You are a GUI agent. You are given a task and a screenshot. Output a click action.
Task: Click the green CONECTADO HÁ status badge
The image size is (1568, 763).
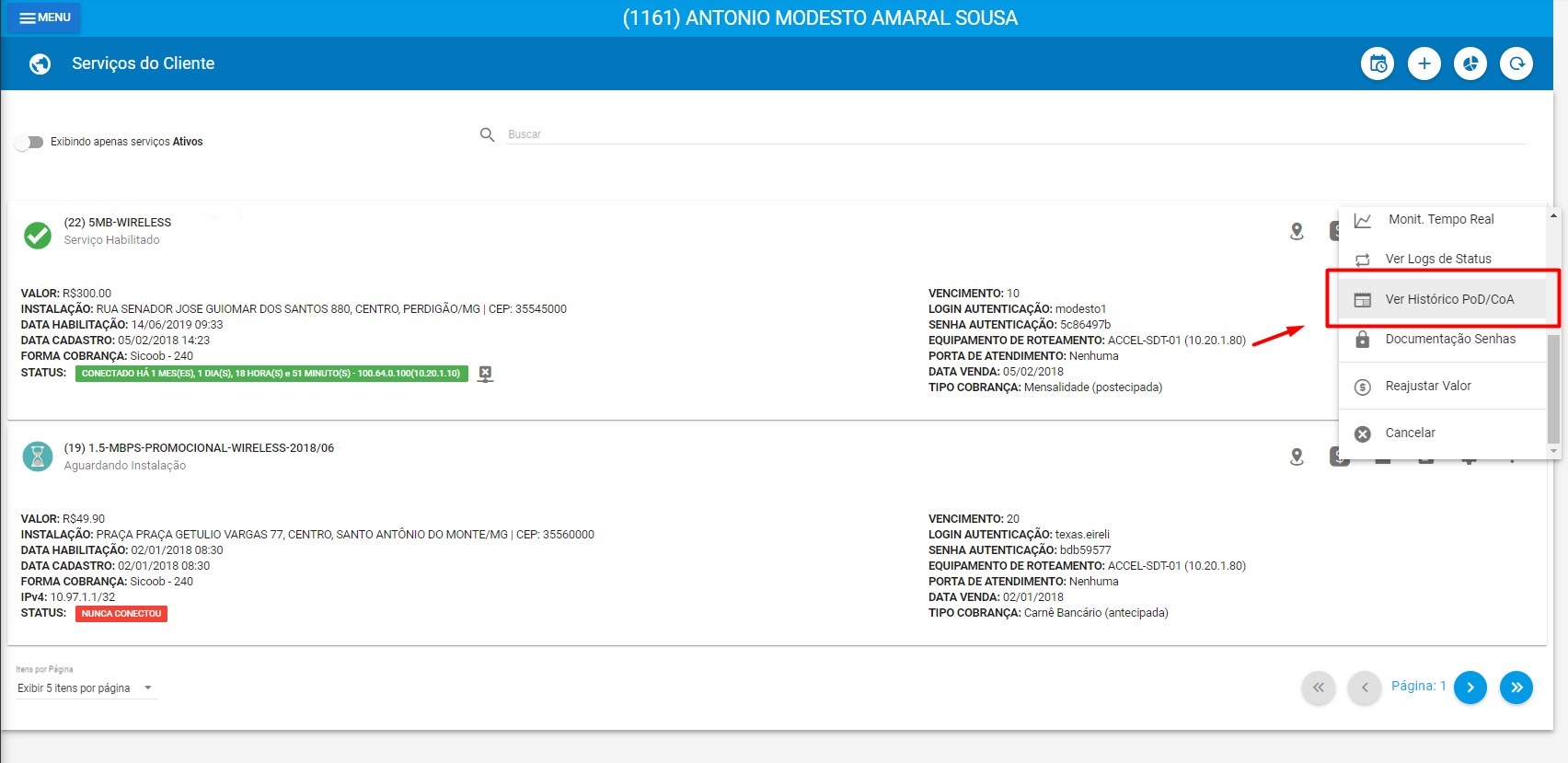click(x=271, y=374)
